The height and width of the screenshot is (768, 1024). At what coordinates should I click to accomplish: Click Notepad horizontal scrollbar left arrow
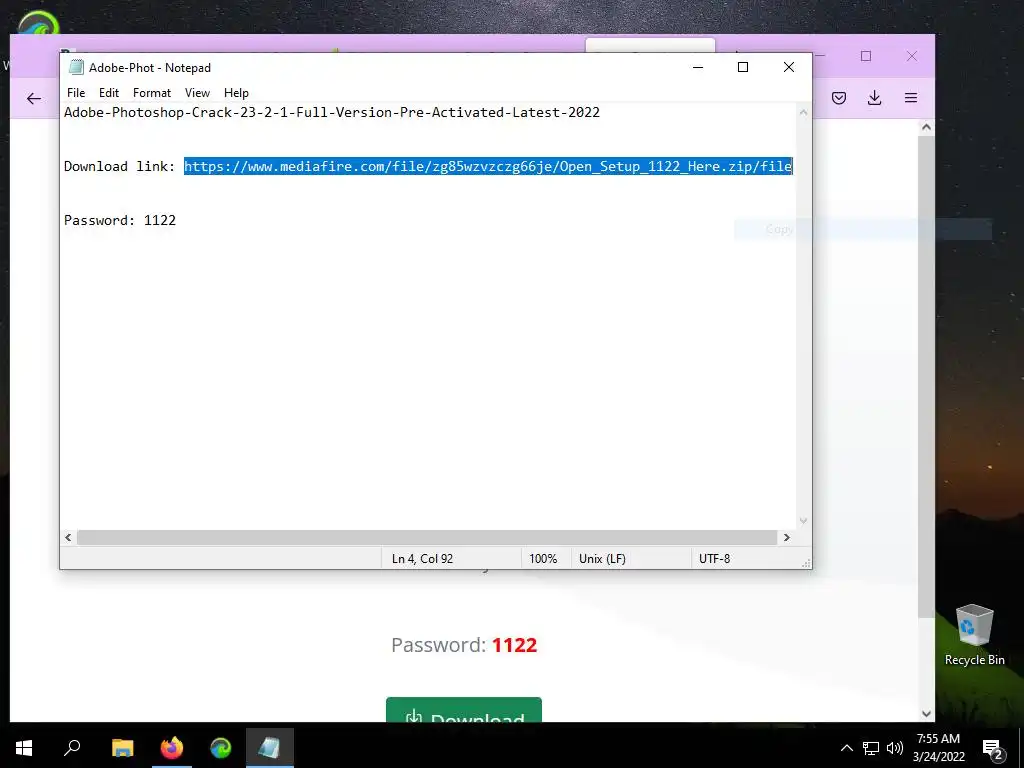(68, 537)
